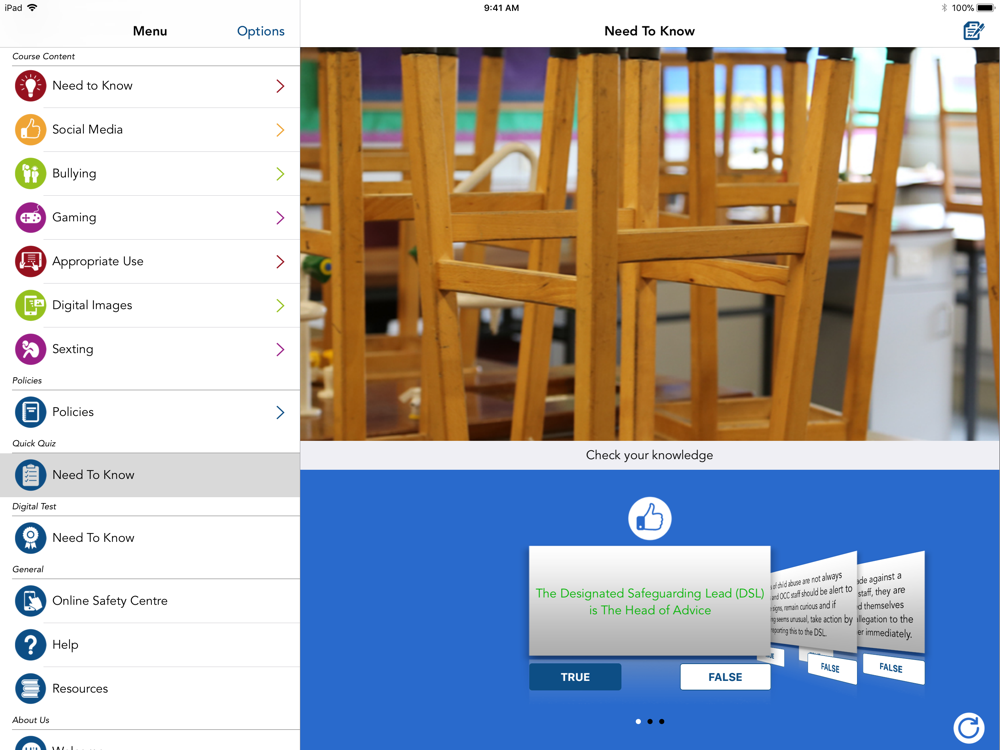Tap the Need to Know lightbulb icon
This screenshot has height=750, width=1000.
pos(31,85)
